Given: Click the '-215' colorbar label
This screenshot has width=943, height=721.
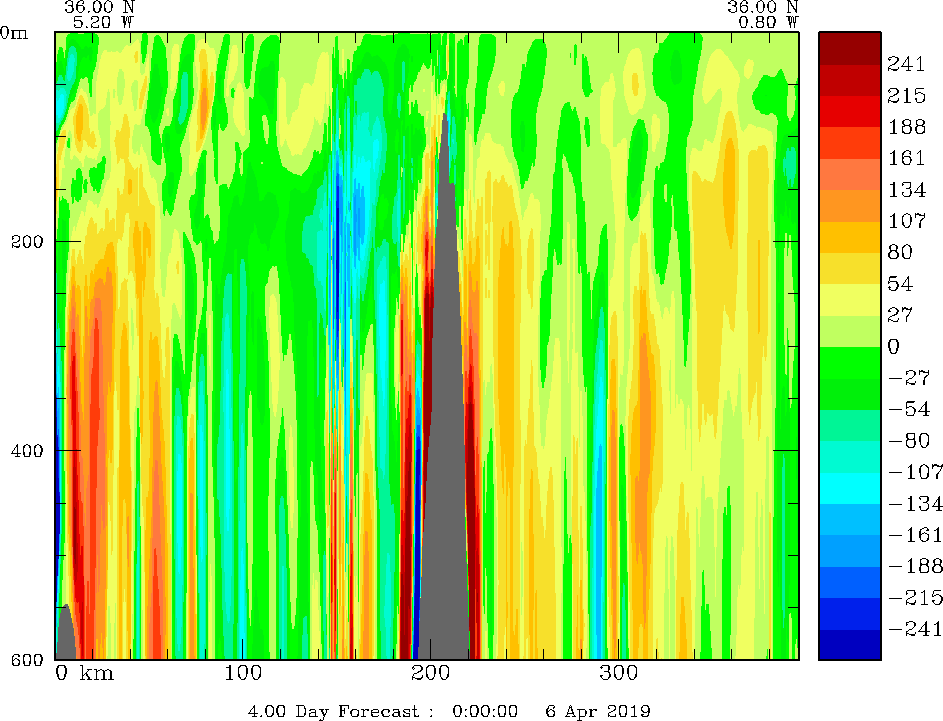Looking at the screenshot, I should click(915, 598).
